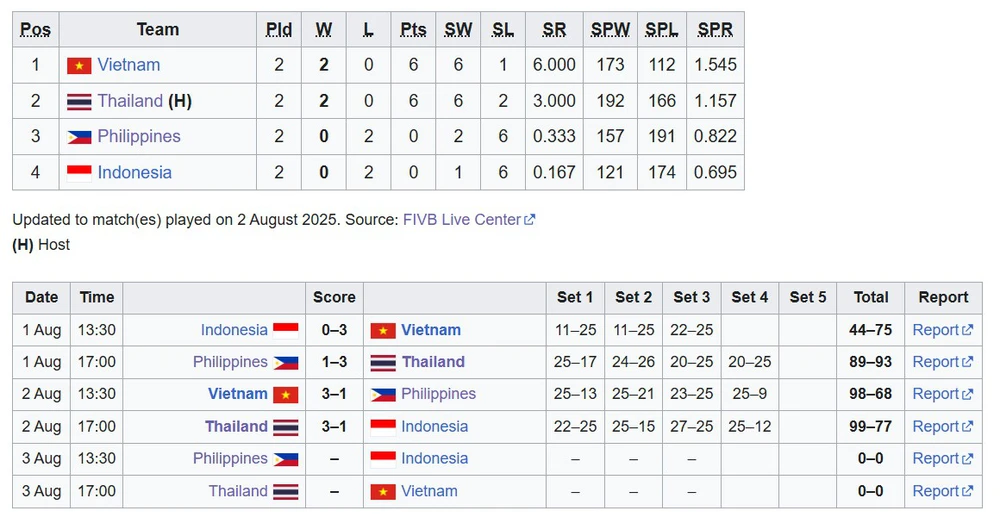1000x517 pixels.
Task: Click the SW column header abbreviation
Action: tap(458, 30)
